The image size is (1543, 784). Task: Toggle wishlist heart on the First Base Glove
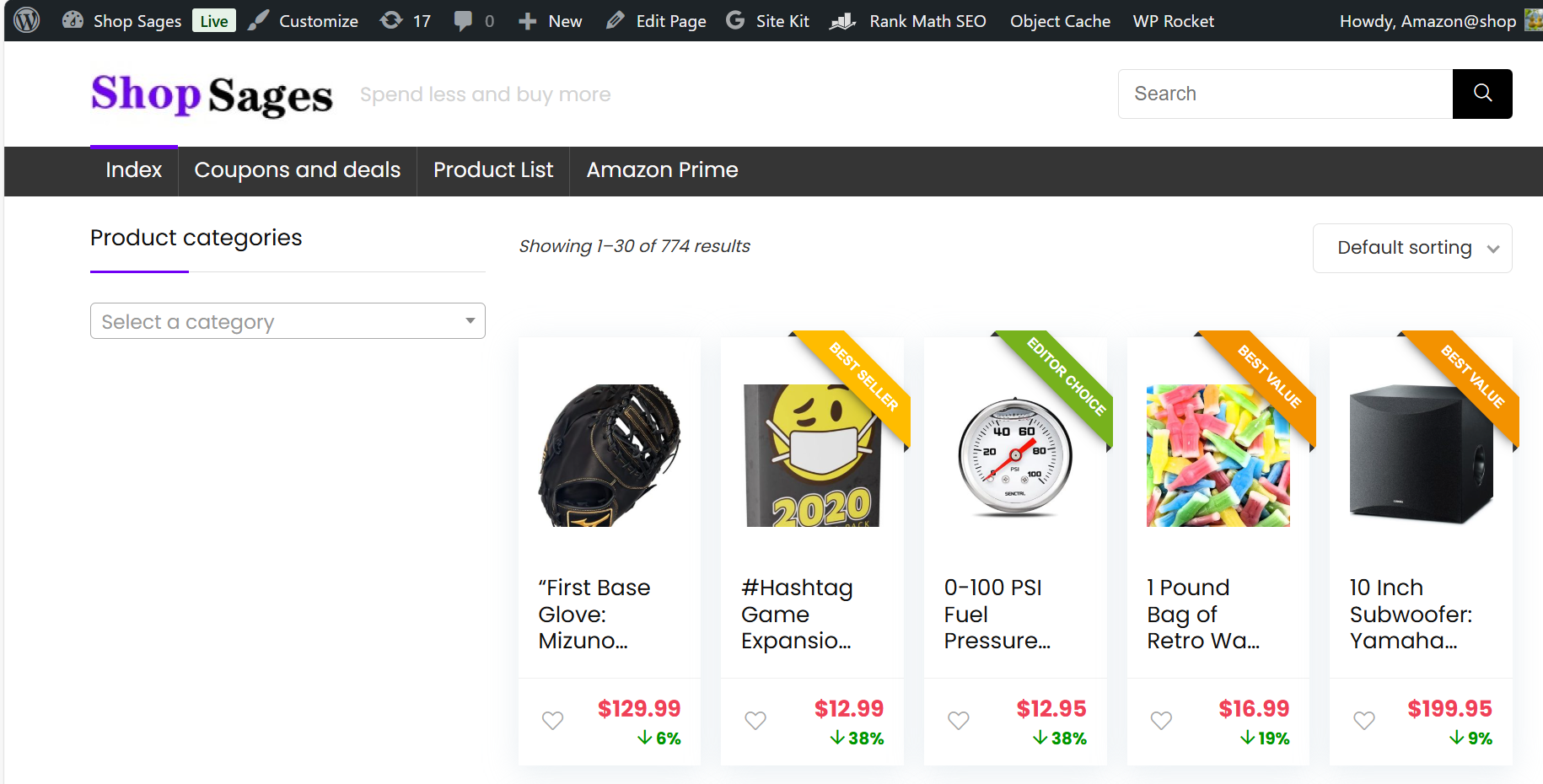tap(552, 721)
